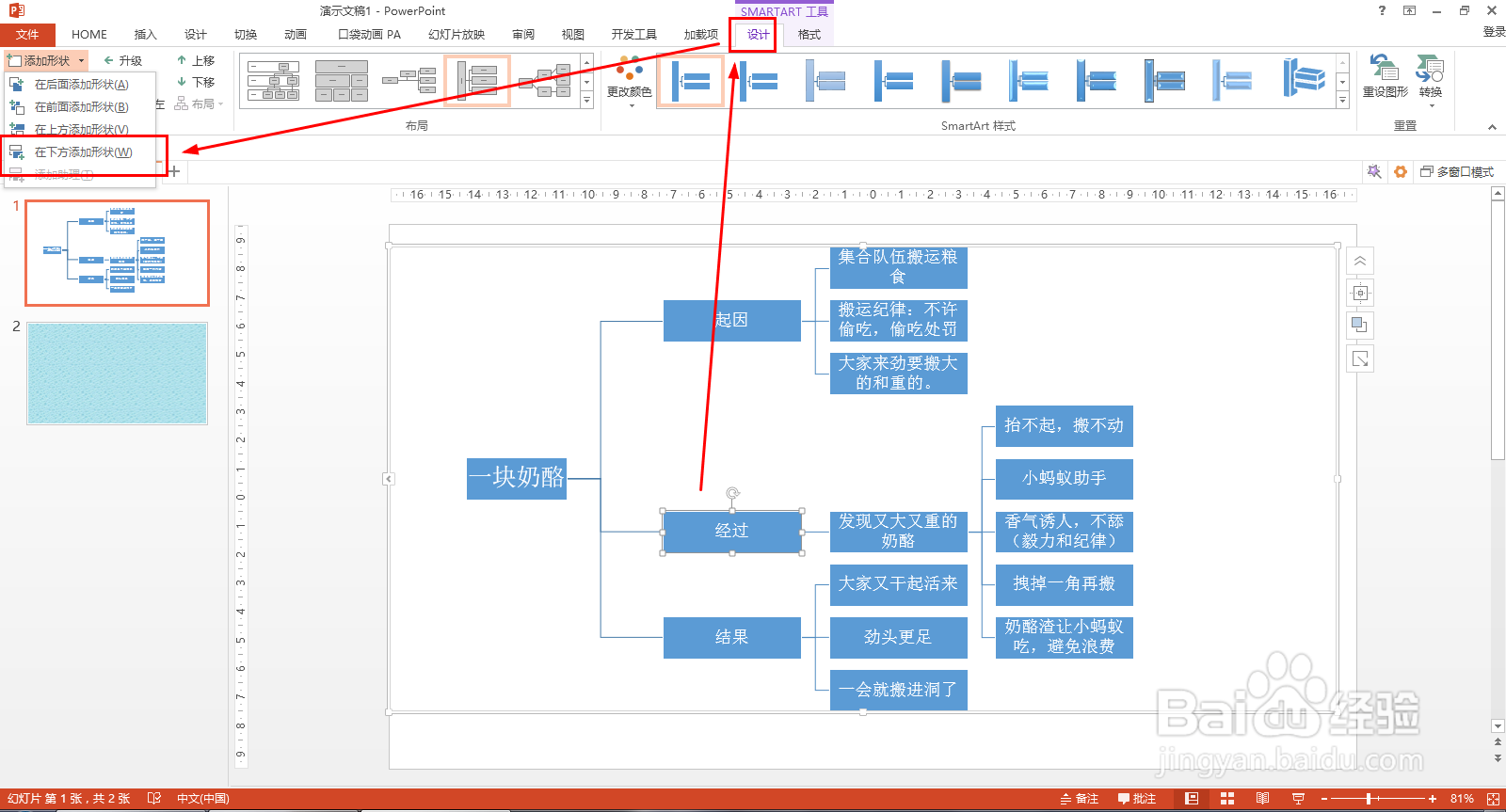The width and height of the screenshot is (1506, 812).
Task: Expand the layout gallery more button
Action: [x=587, y=99]
